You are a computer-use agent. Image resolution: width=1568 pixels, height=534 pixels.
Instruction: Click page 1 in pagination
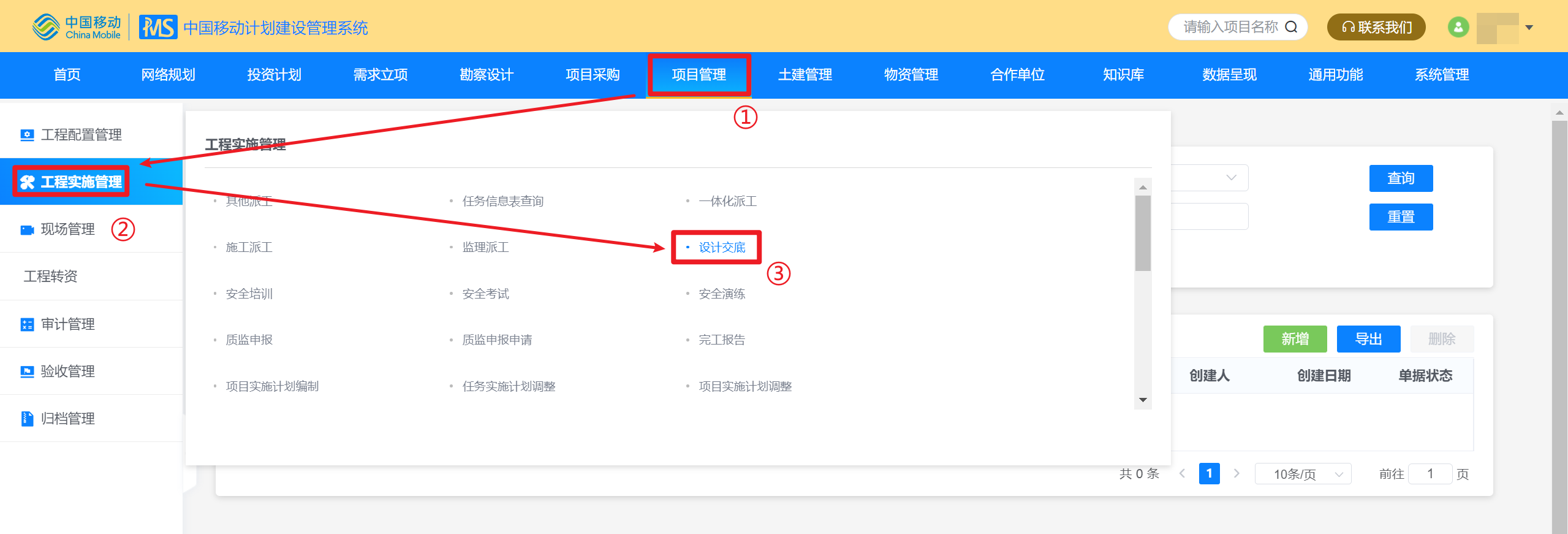tap(1209, 473)
